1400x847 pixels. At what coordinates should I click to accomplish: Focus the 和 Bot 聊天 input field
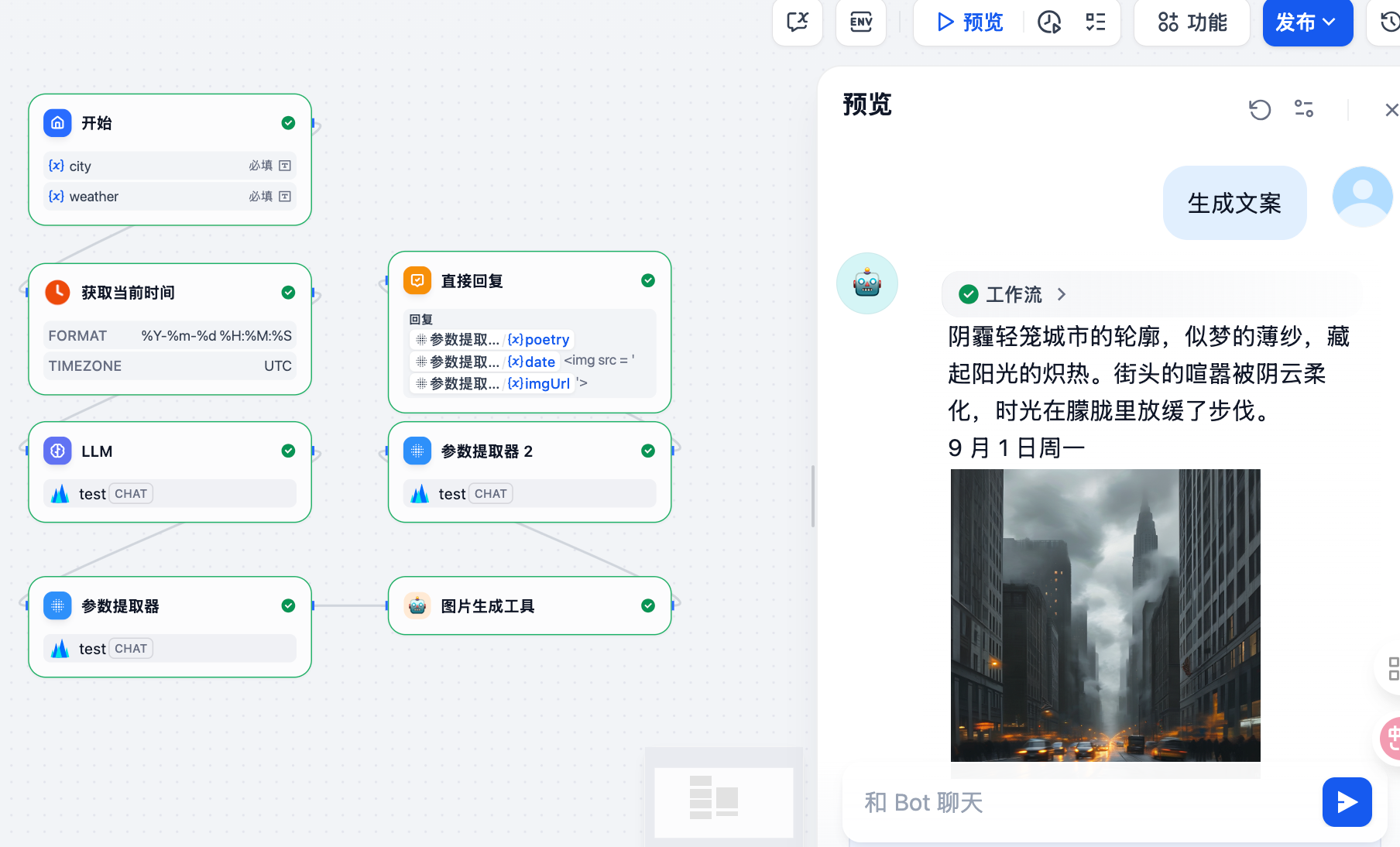coord(1084,803)
